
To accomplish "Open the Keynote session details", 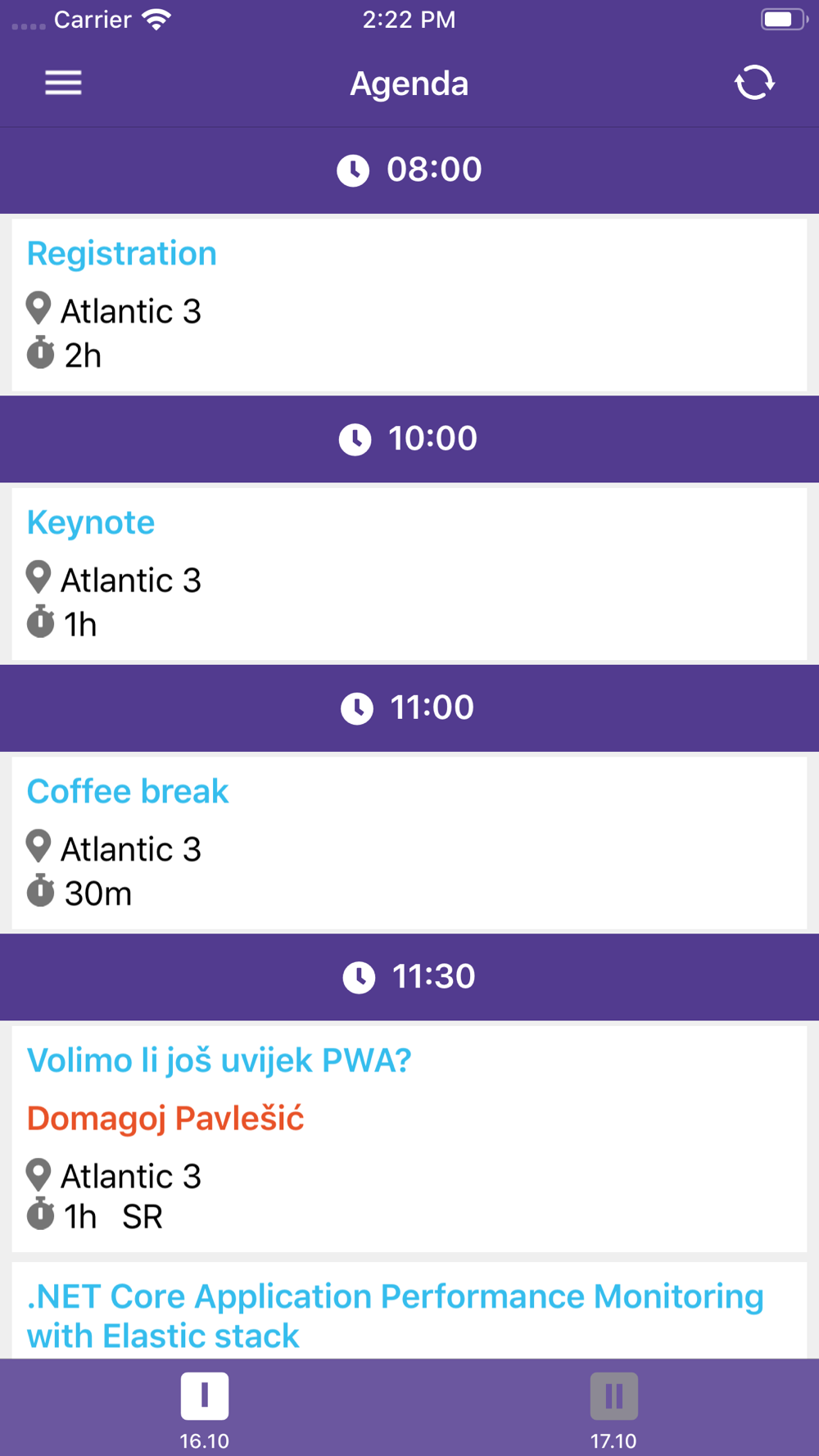I will pos(91,522).
